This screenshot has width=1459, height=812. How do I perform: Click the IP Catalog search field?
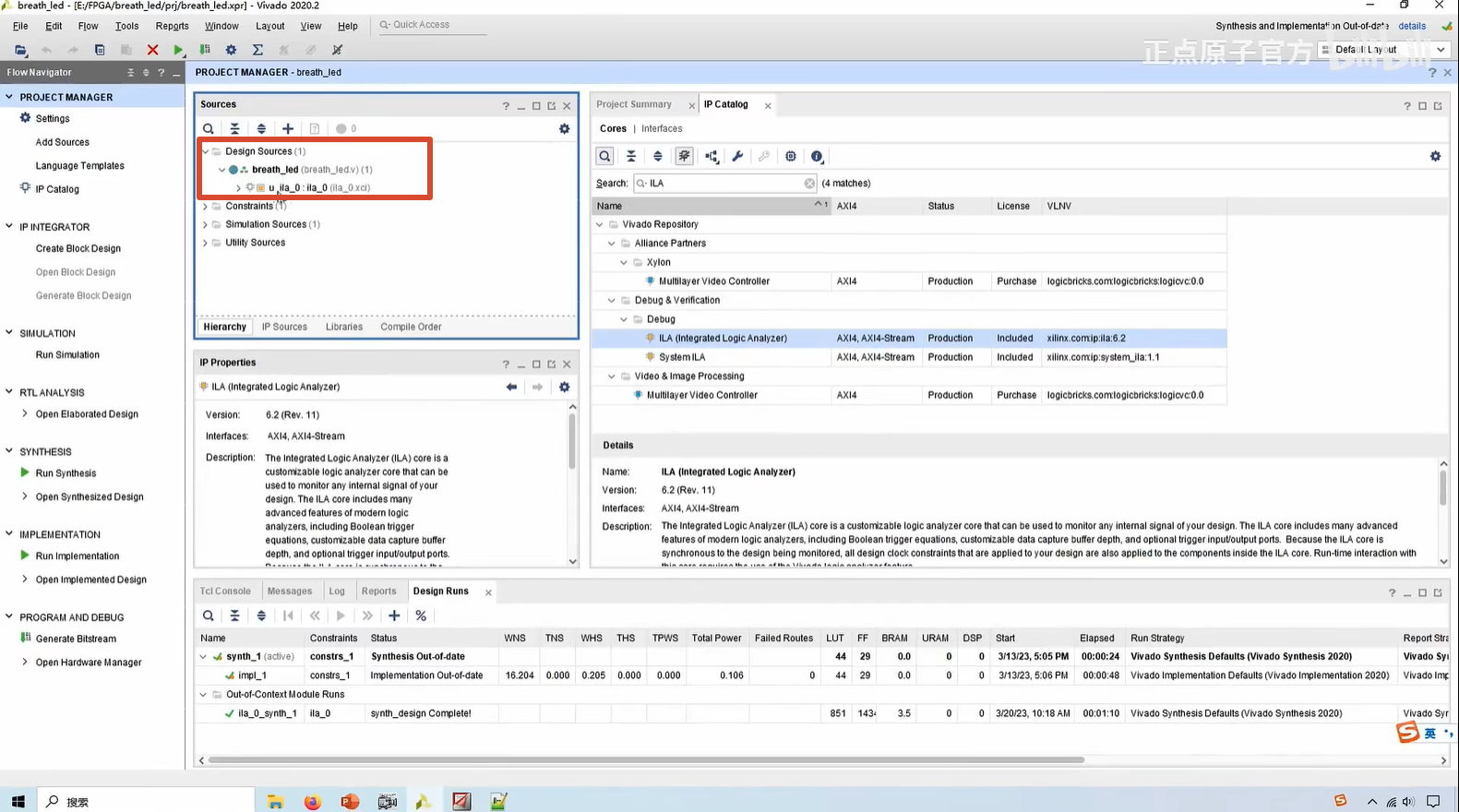(724, 184)
